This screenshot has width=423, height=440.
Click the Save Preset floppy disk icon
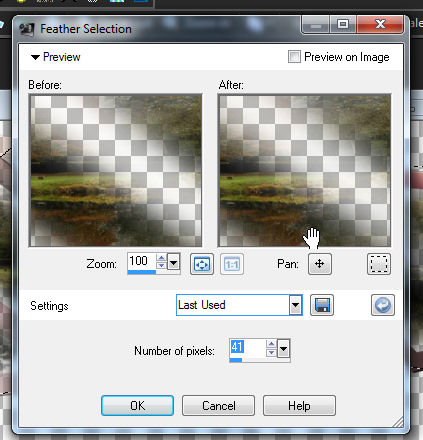click(322, 305)
